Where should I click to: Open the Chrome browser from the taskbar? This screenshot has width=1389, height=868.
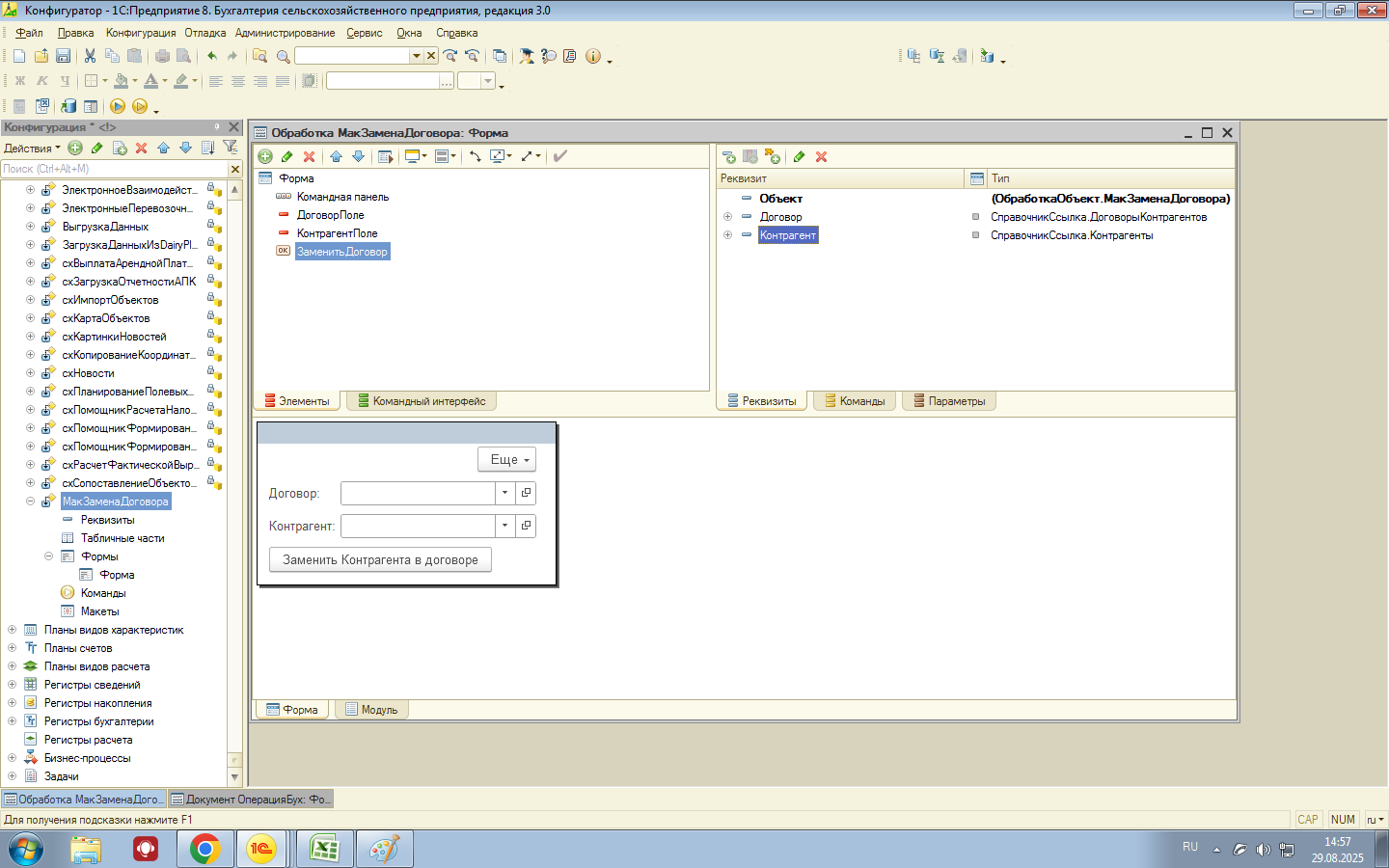coord(204,849)
